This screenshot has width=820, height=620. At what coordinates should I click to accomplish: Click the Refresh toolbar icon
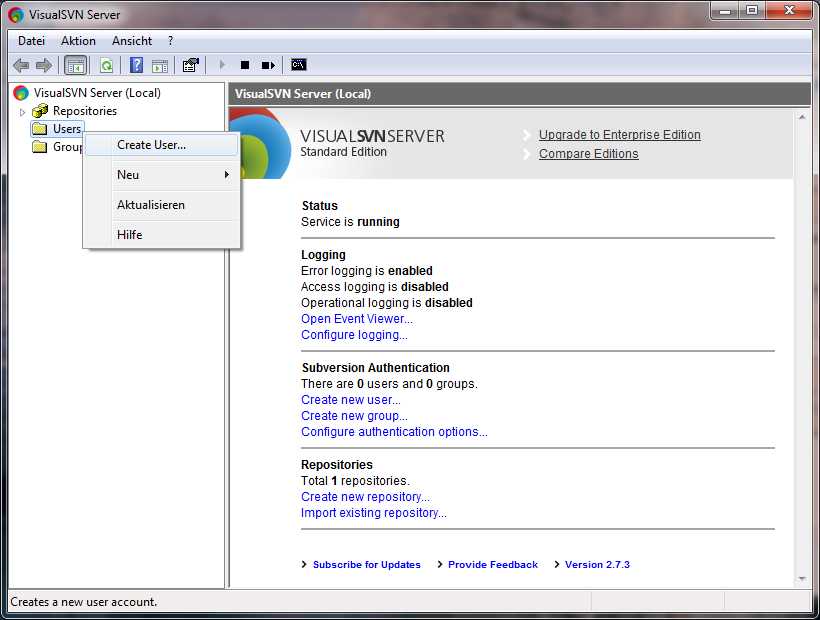pyautogui.click(x=107, y=65)
